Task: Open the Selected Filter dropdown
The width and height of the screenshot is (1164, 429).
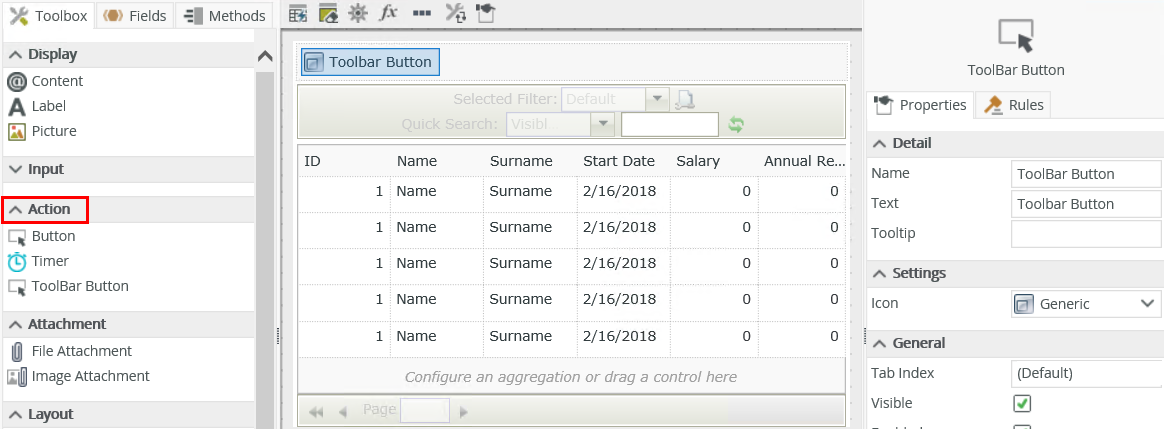Action: click(x=657, y=99)
